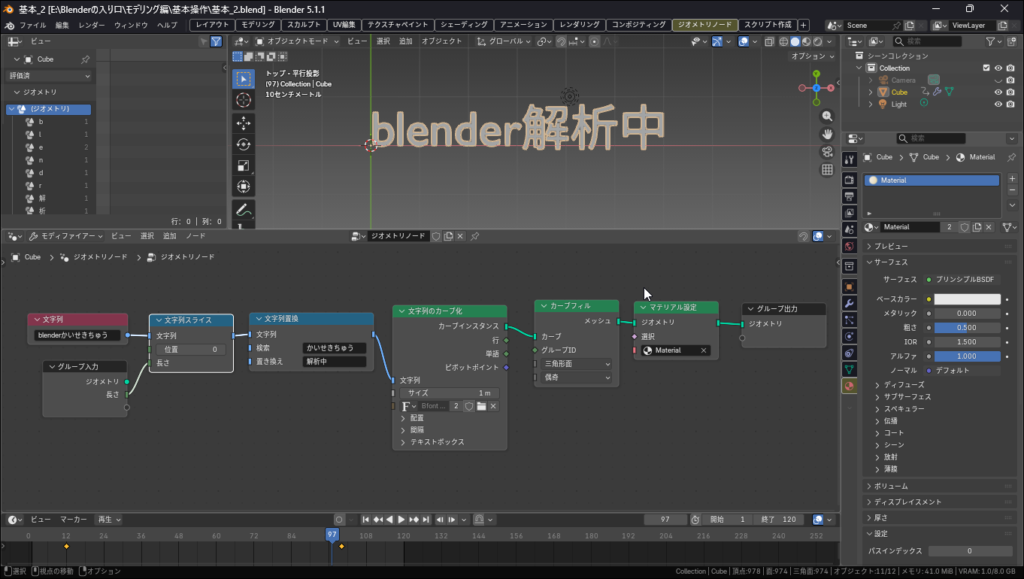Clear Material in Set Material node
This screenshot has height=579, width=1024.
click(703, 351)
